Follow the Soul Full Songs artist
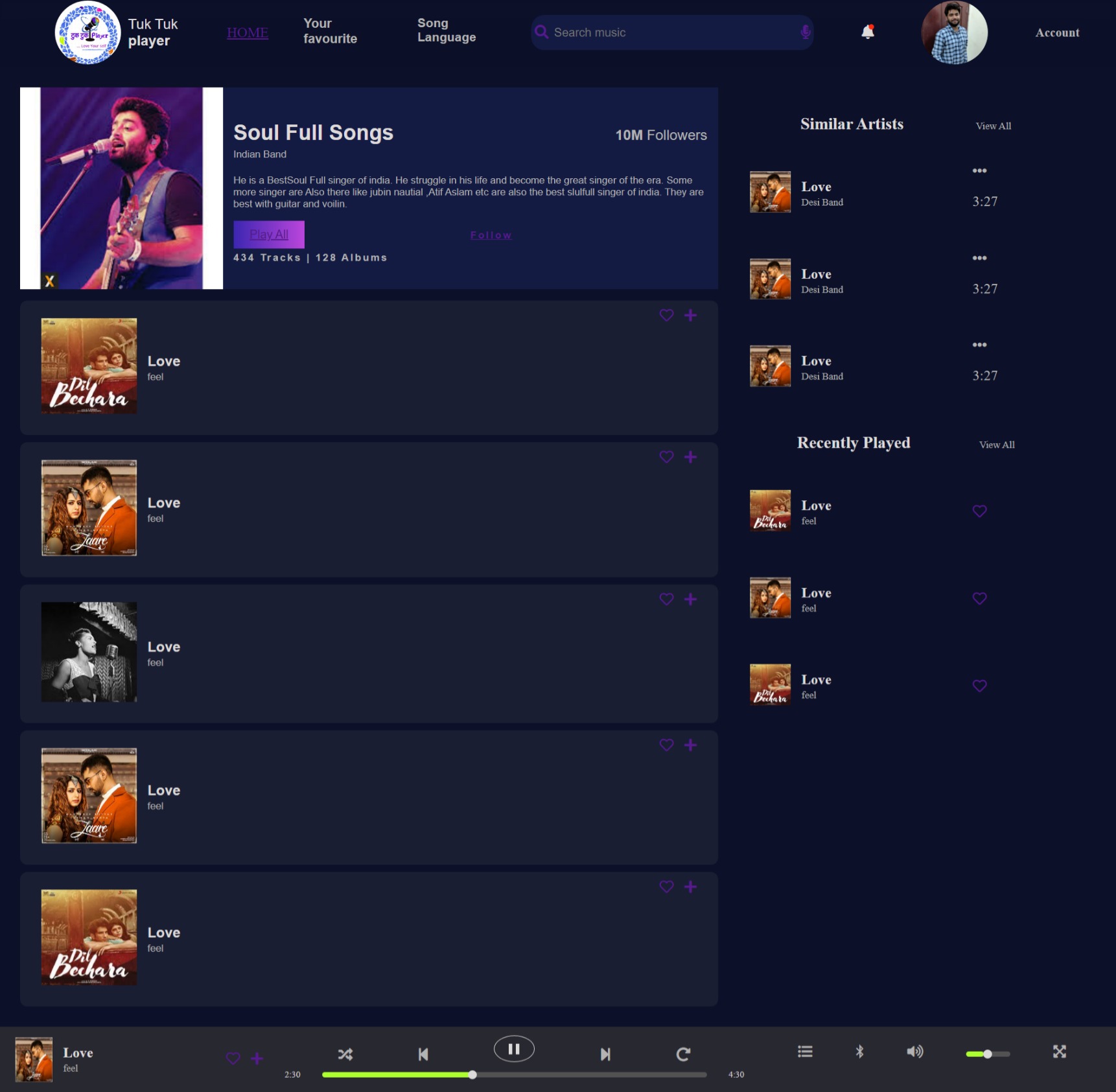Image resolution: width=1116 pixels, height=1092 pixels. tap(491, 235)
